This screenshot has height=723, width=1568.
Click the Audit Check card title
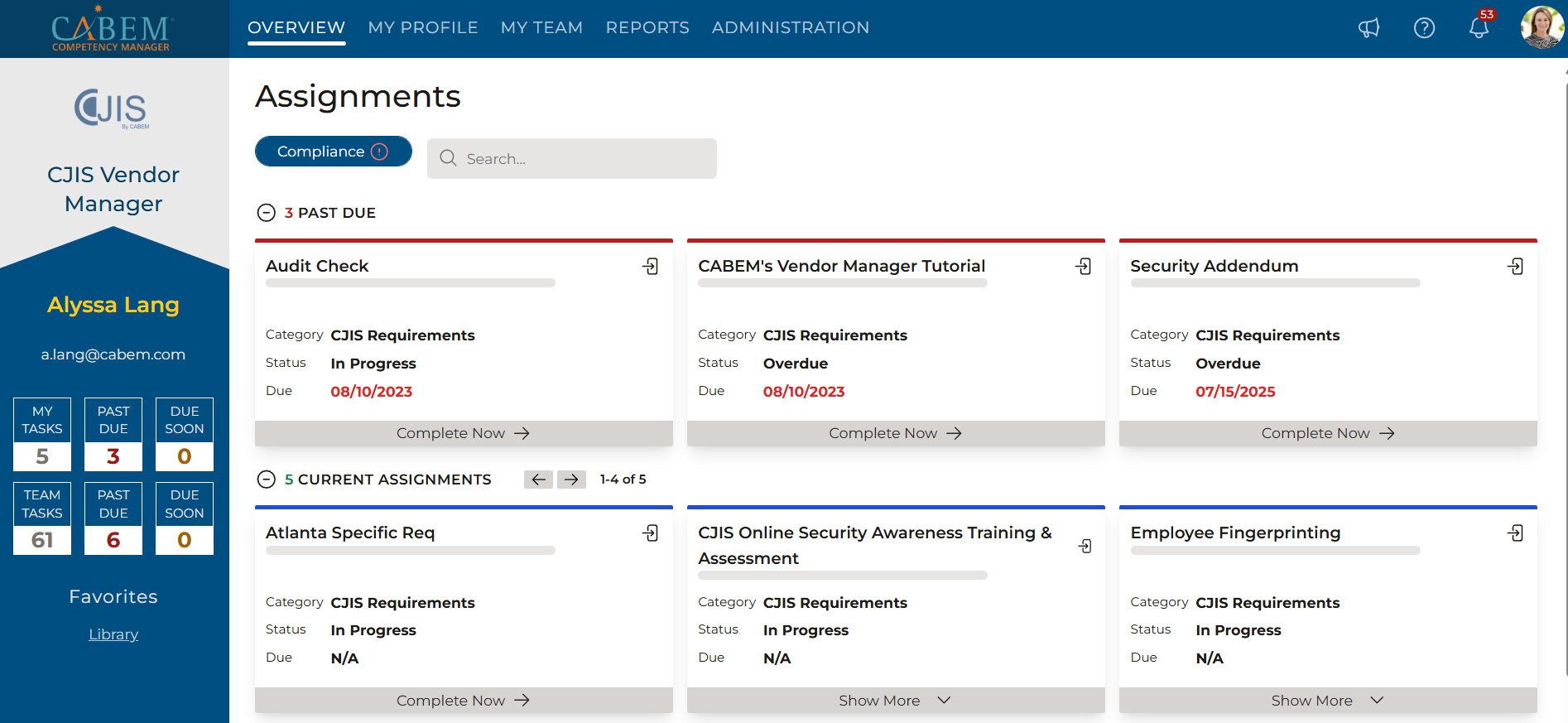click(x=317, y=266)
